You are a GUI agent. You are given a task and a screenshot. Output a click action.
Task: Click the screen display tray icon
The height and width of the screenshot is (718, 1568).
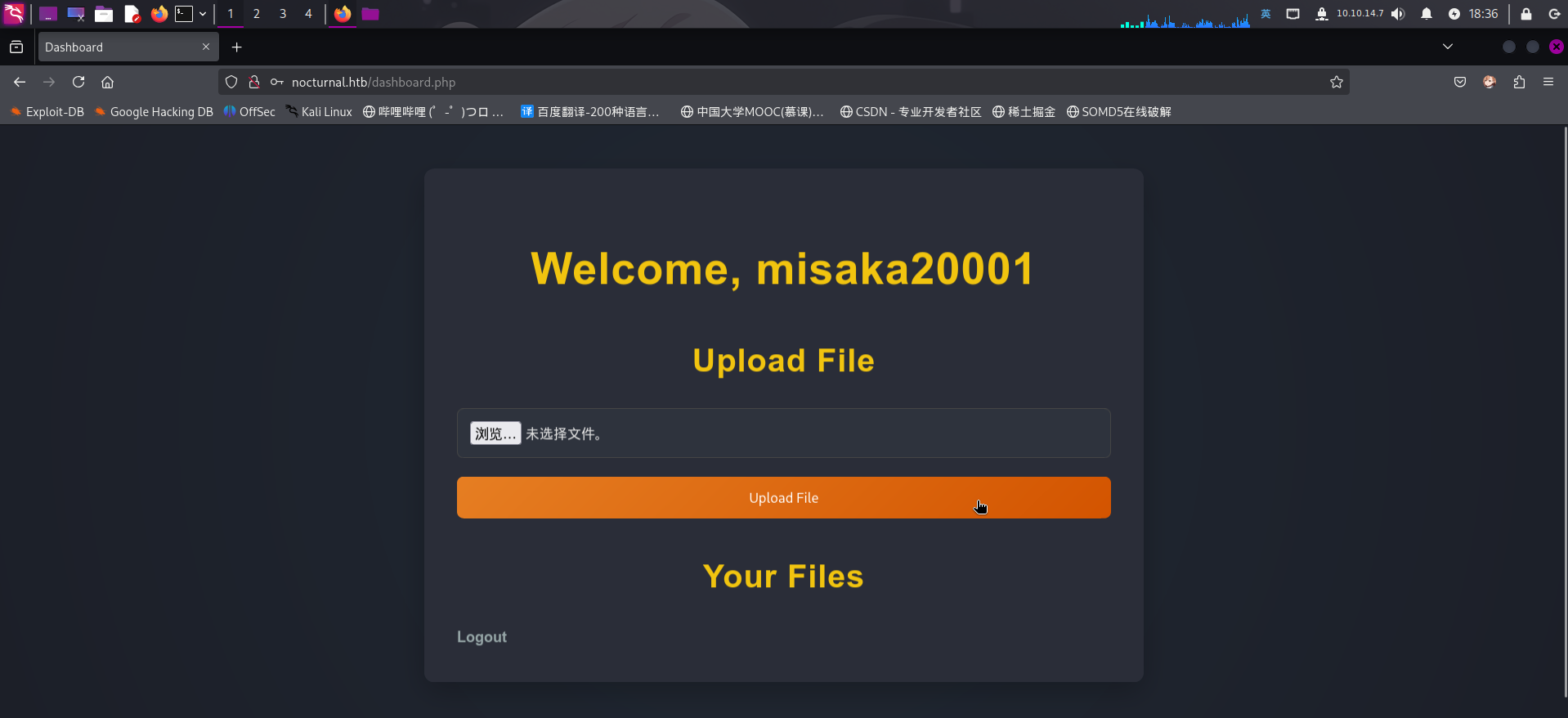click(1292, 14)
